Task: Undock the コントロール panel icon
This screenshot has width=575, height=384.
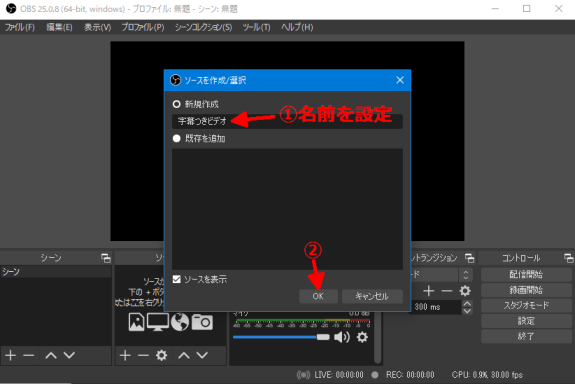Action: (569, 258)
